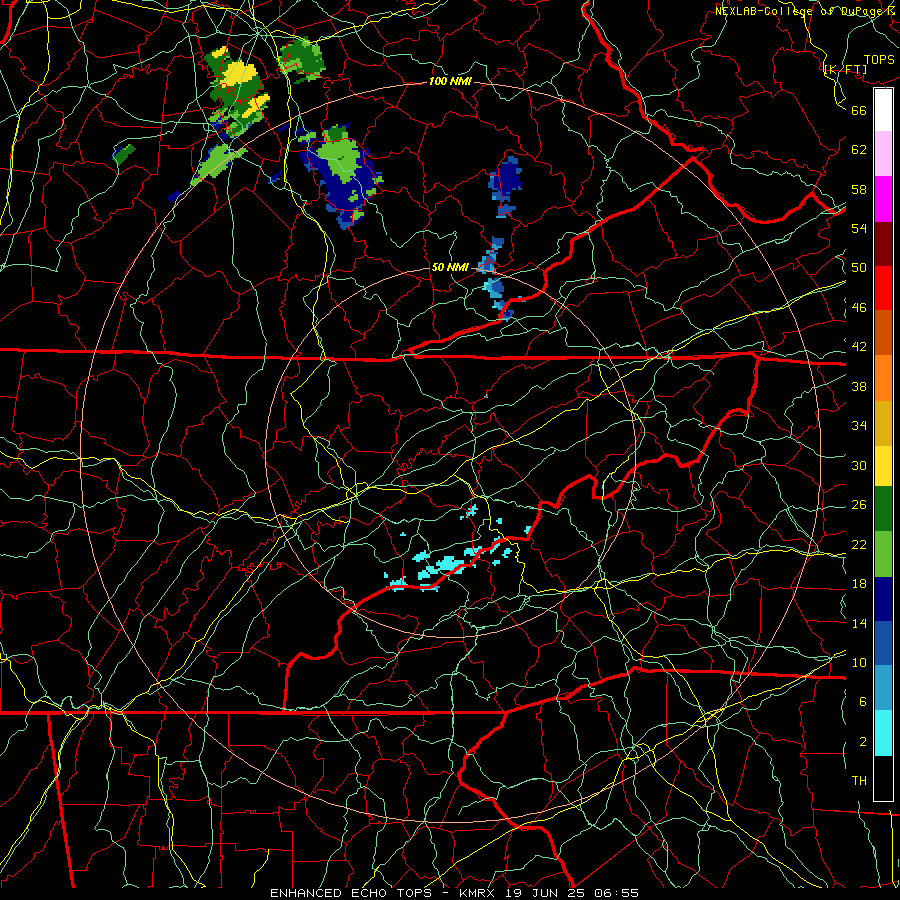This screenshot has width=900, height=900.
Task: Click the legend value 18
Action: point(859,584)
